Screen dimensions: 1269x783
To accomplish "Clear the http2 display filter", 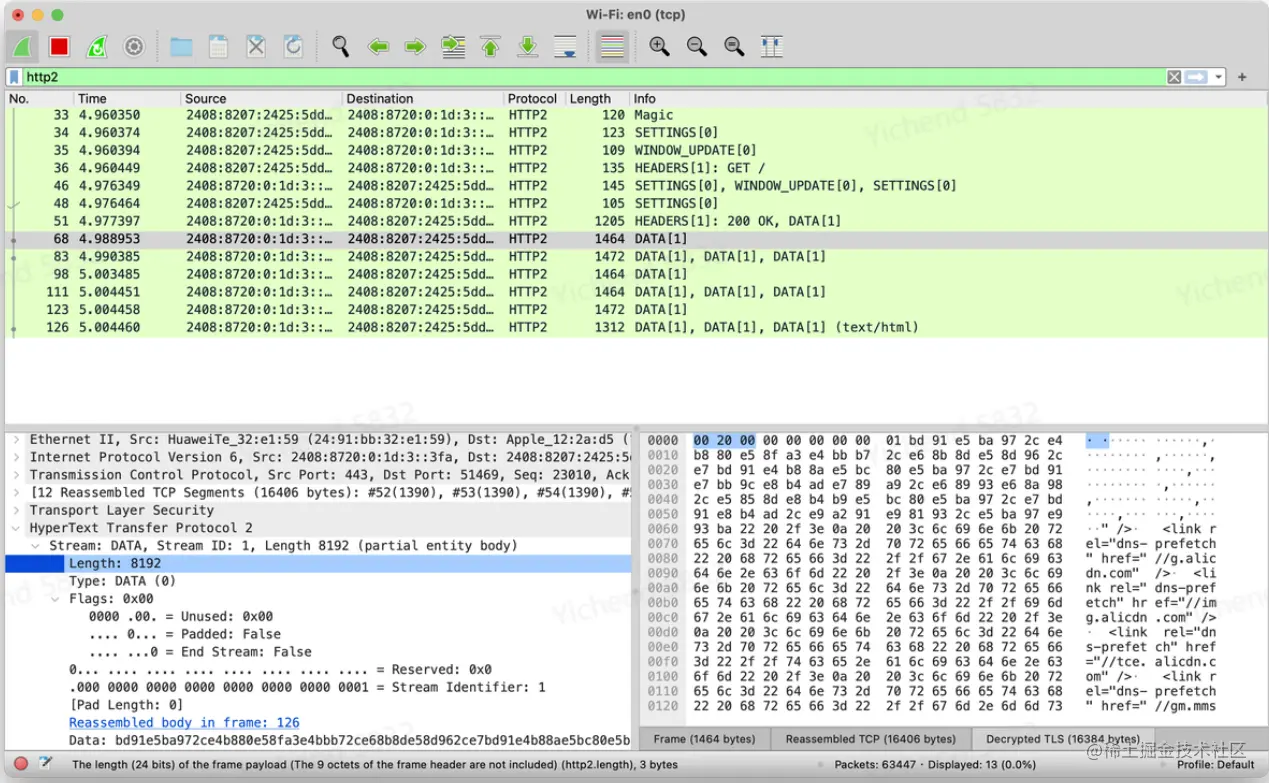I will (x=1173, y=76).
